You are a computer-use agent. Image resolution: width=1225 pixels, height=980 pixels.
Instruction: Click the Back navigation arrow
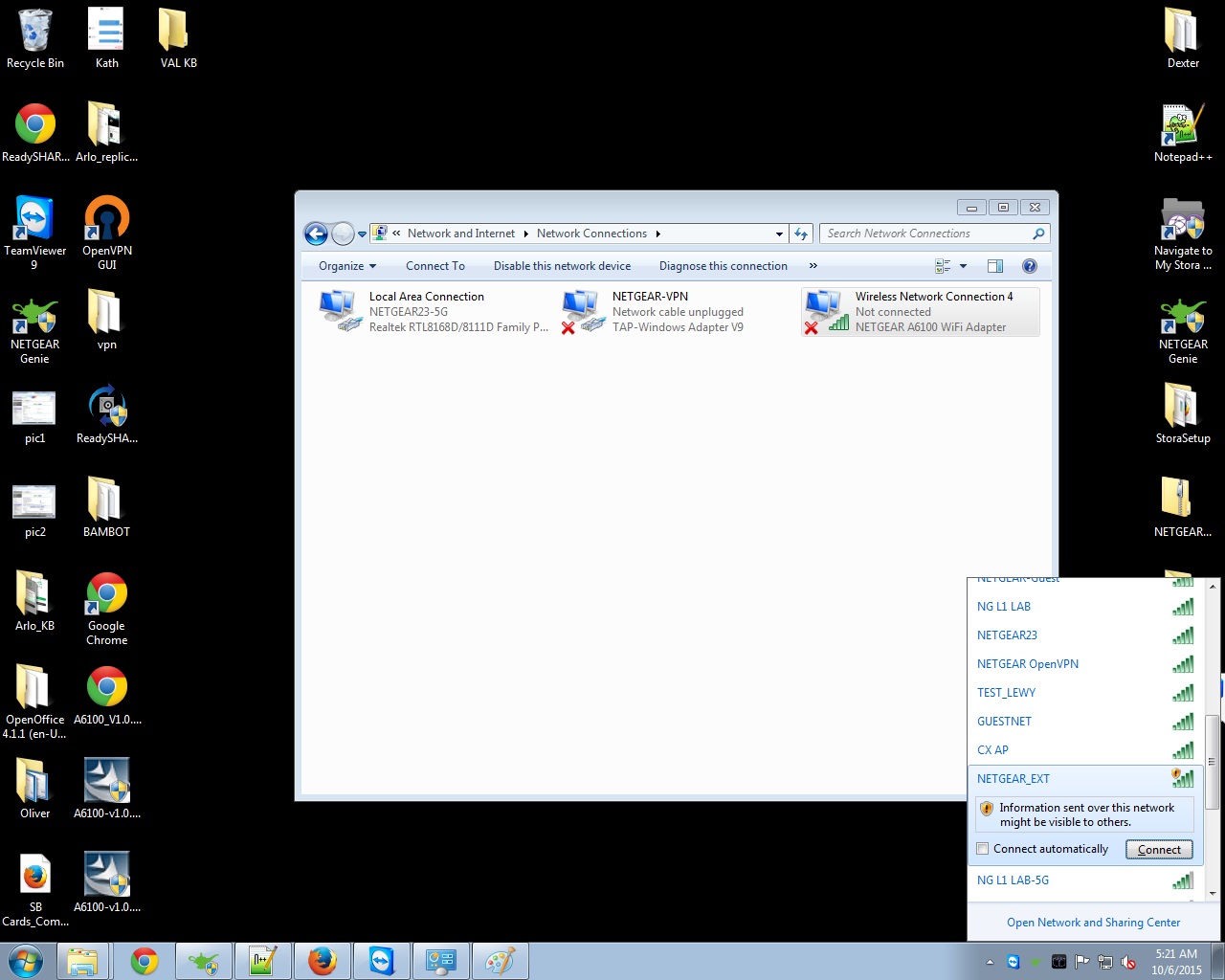[316, 234]
